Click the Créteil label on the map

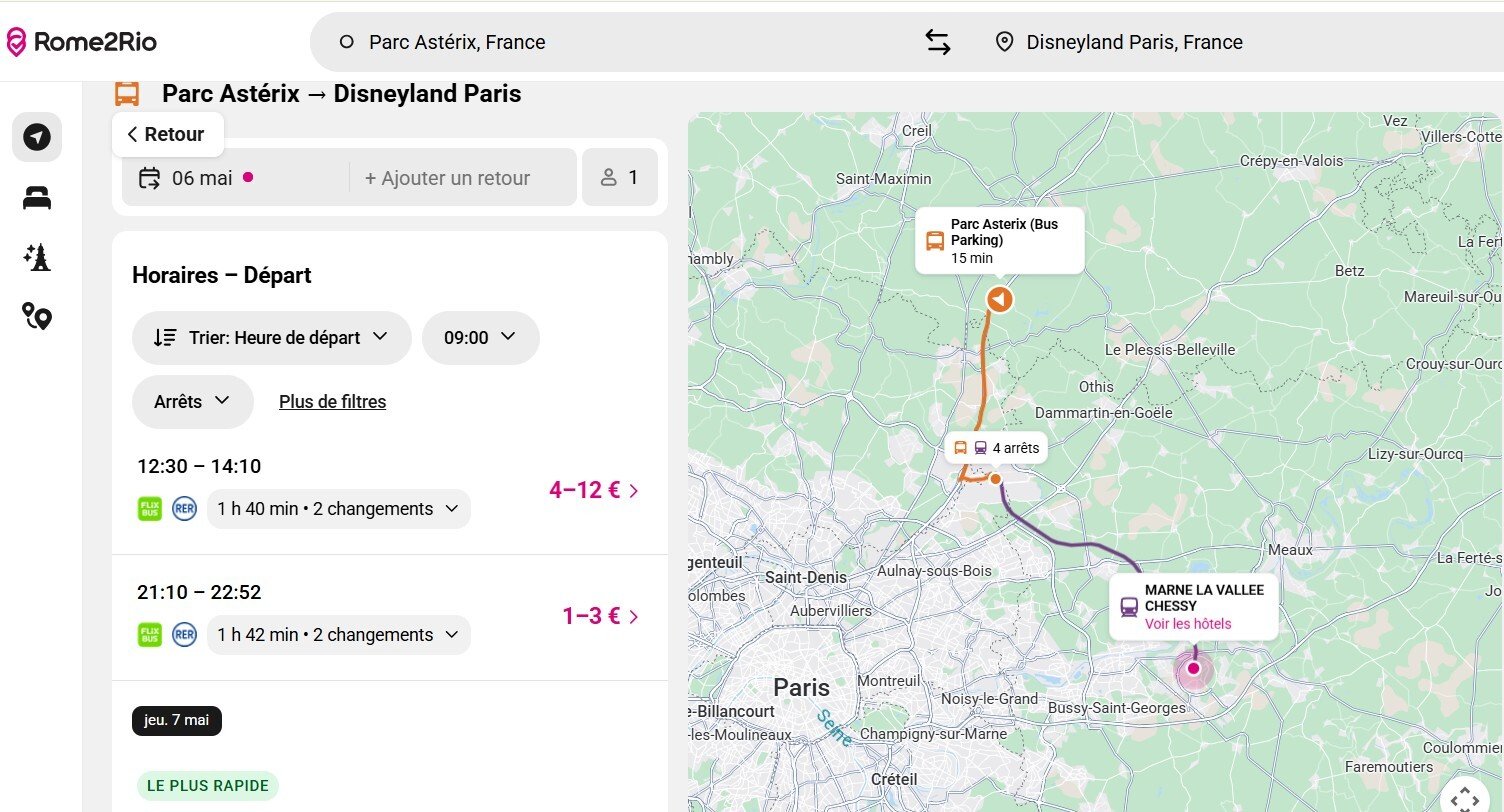click(x=894, y=779)
